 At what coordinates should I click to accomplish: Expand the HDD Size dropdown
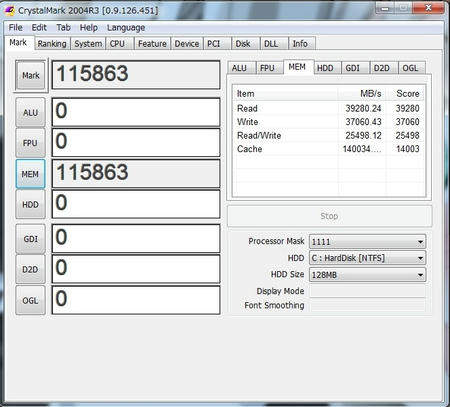(367, 275)
